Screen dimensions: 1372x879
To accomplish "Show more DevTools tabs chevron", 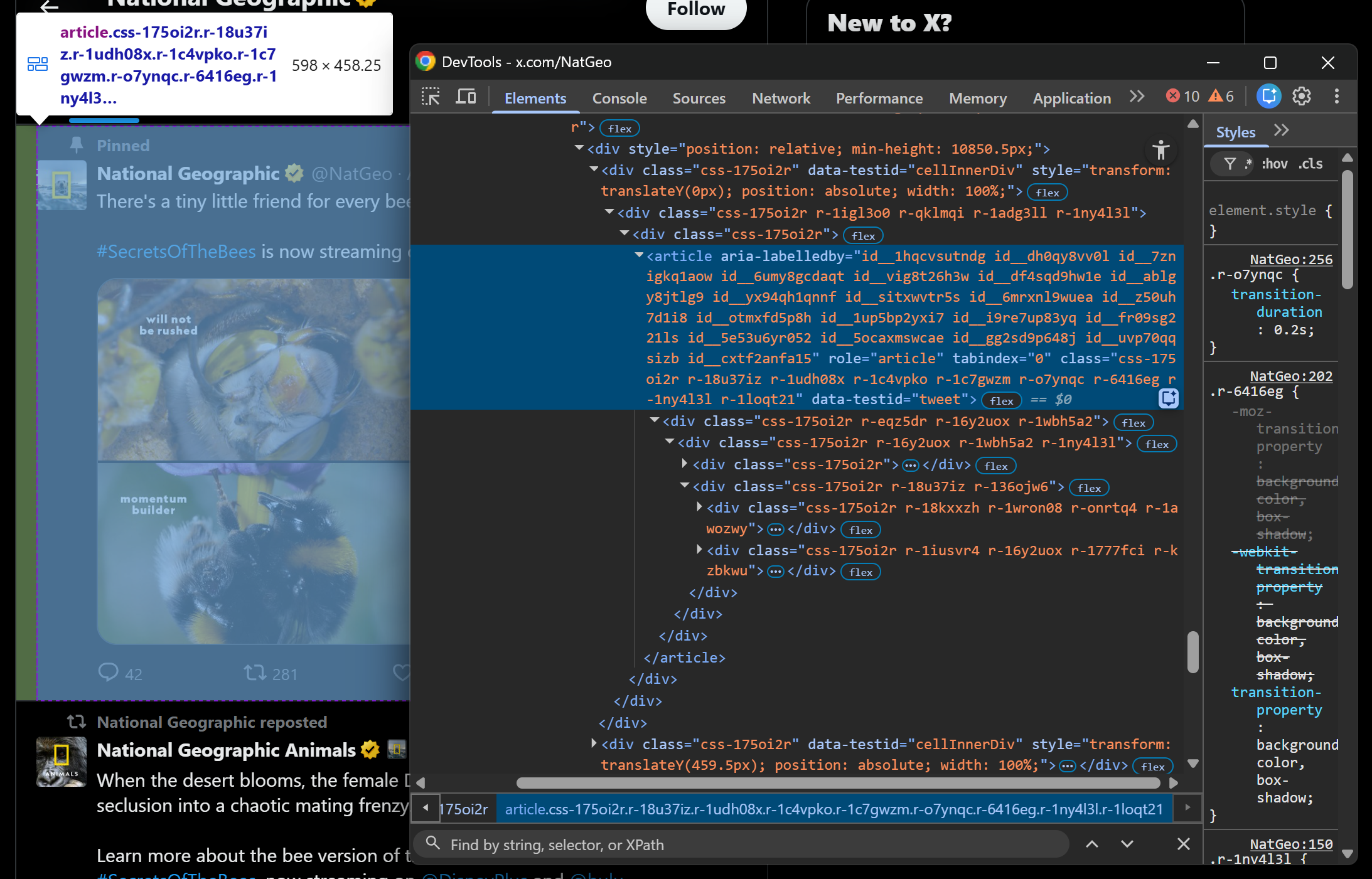I will tap(1137, 97).
